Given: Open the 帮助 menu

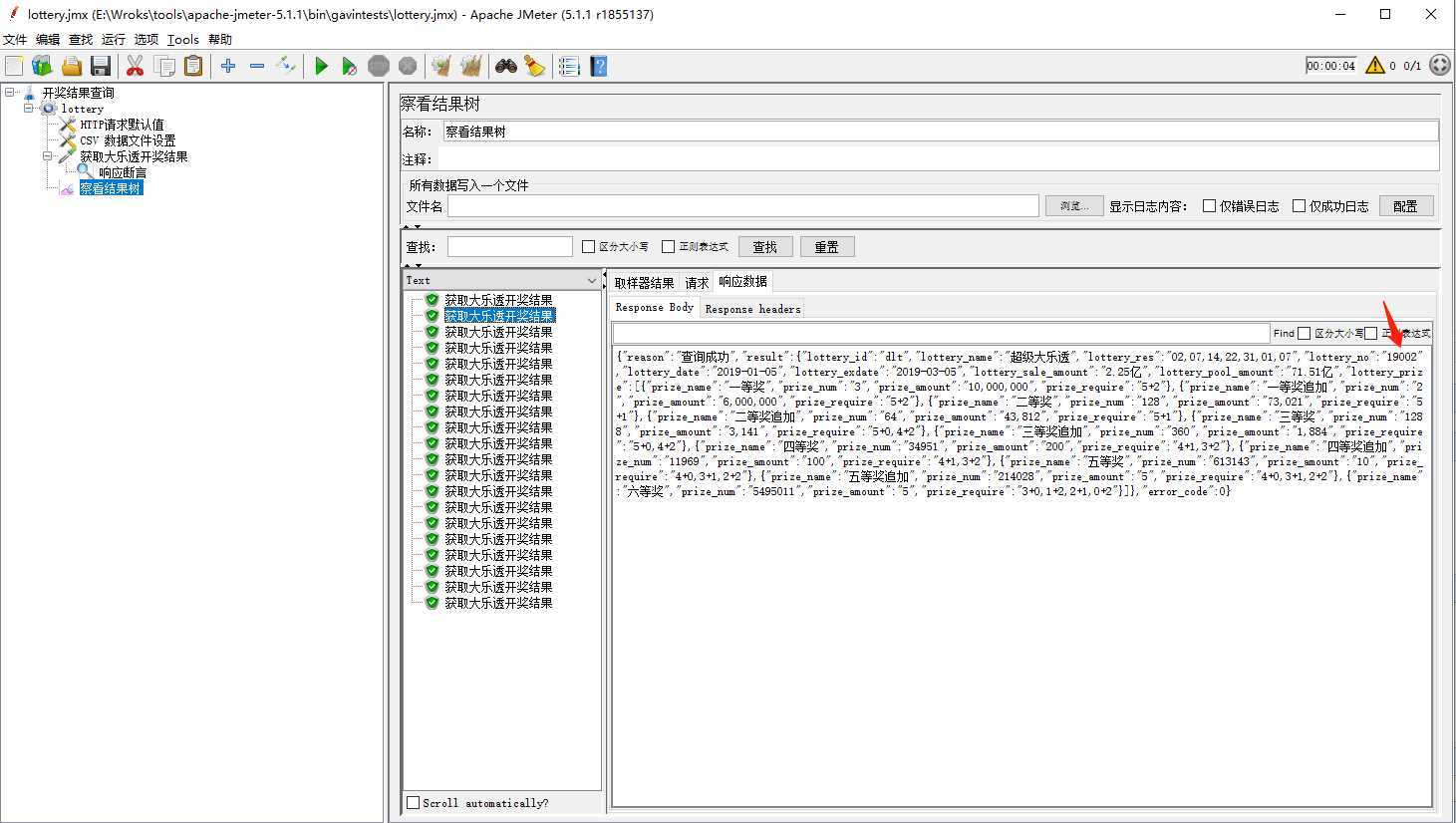Looking at the screenshot, I should coord(220,40).
